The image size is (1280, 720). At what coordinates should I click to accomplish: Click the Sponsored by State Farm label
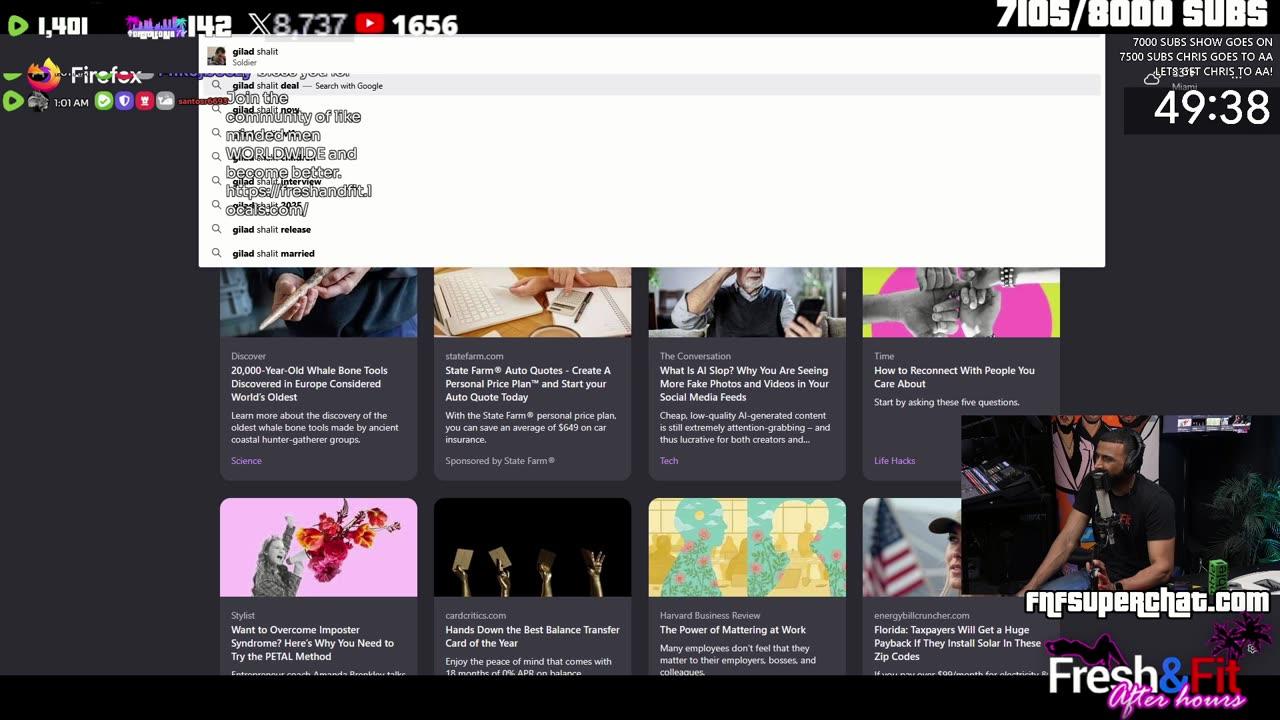point(500,461)
